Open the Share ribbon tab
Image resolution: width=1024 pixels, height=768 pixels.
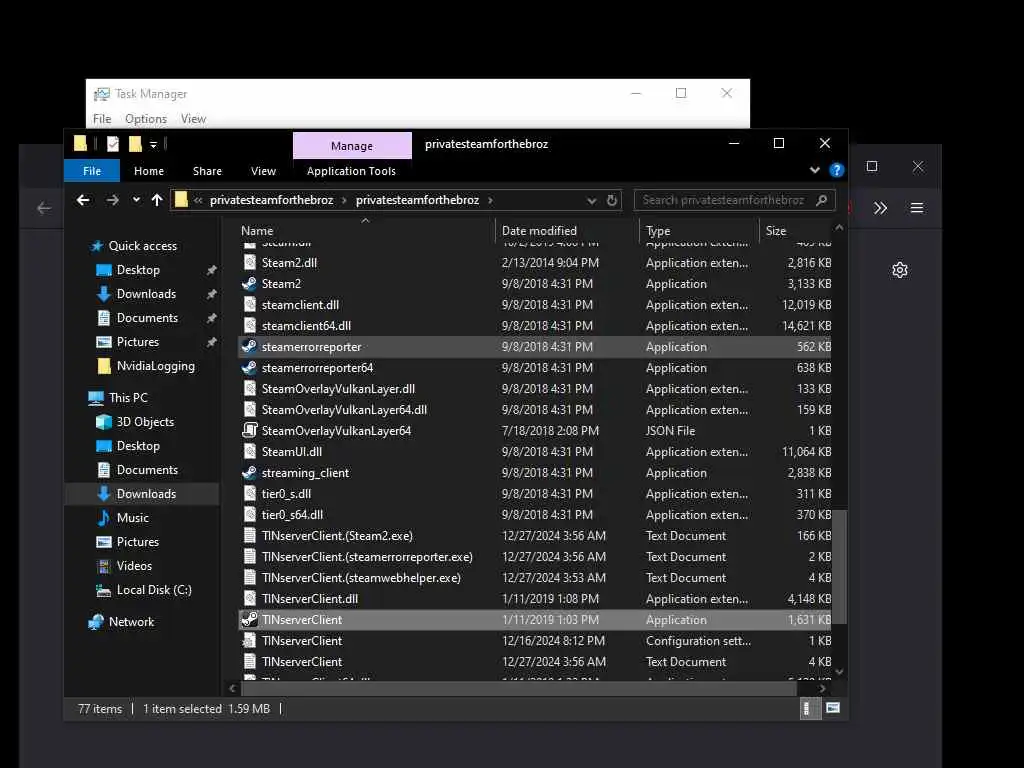(x=207, y=170)
